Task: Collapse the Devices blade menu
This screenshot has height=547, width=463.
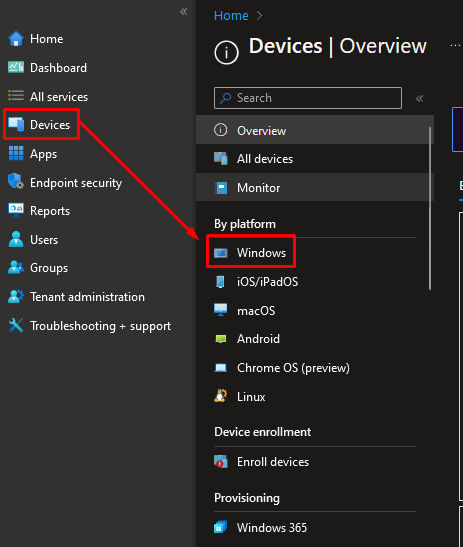Action: coord(419,98)
